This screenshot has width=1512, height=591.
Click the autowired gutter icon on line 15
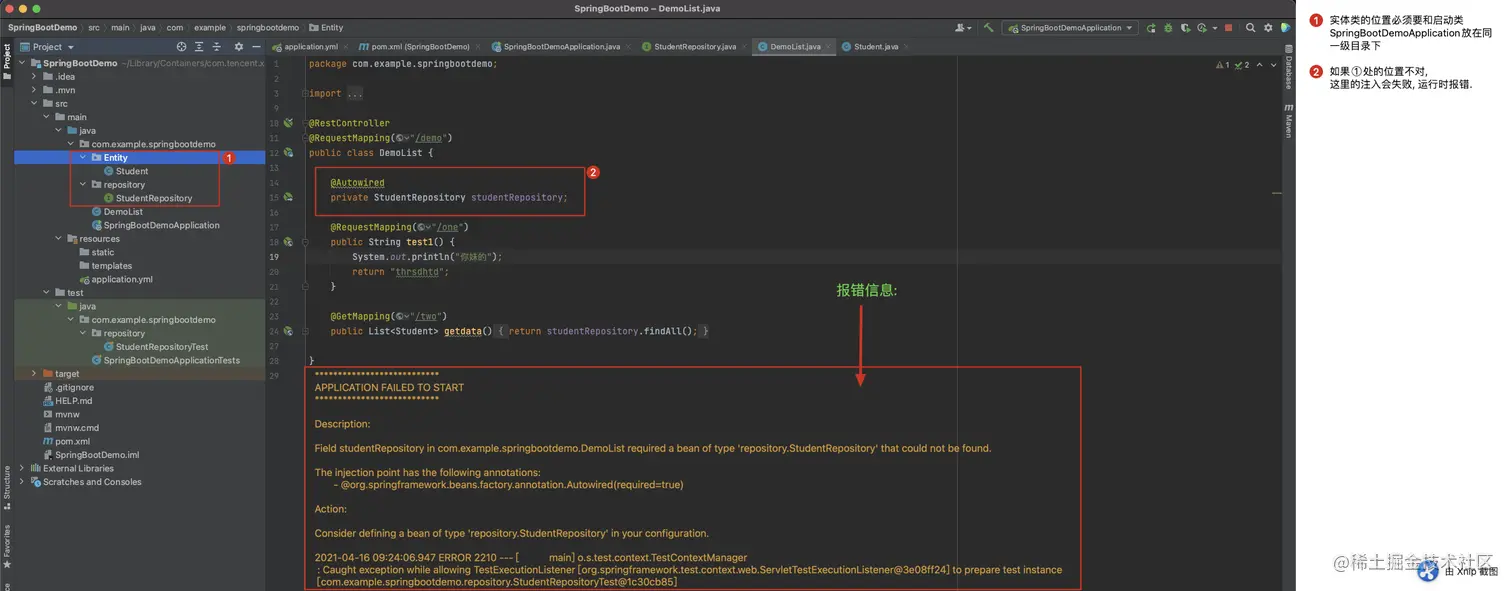coord(288,197)
